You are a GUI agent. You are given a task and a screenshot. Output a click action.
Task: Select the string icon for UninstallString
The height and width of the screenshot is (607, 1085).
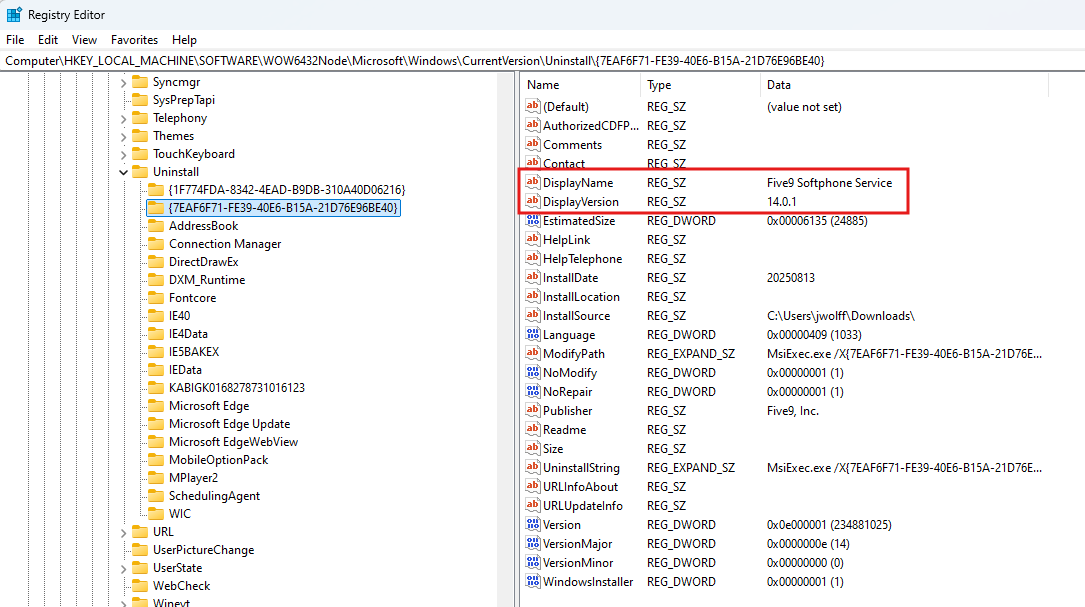[x=532, y=468]
